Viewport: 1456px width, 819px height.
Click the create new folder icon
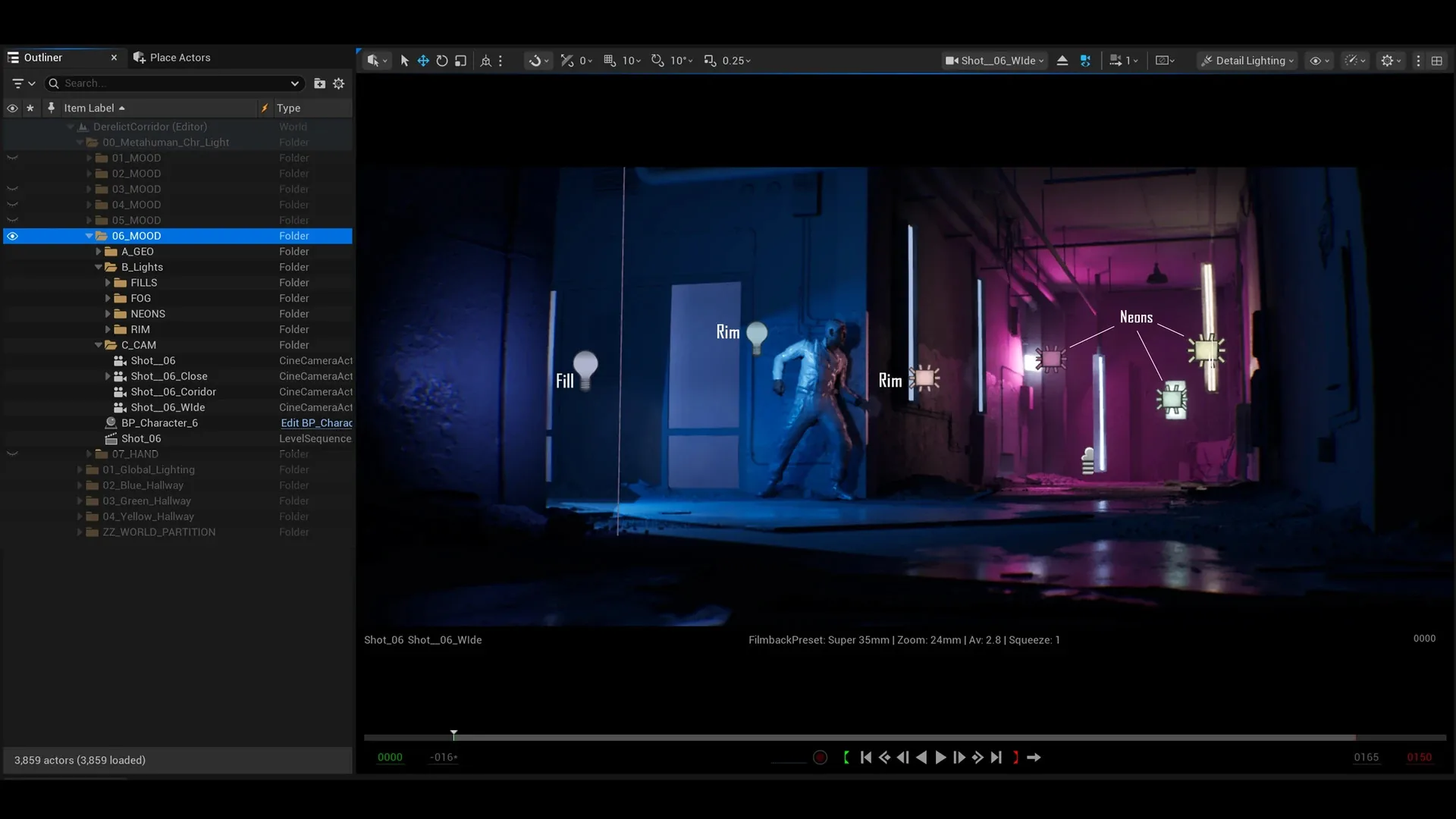pos(320,83)
